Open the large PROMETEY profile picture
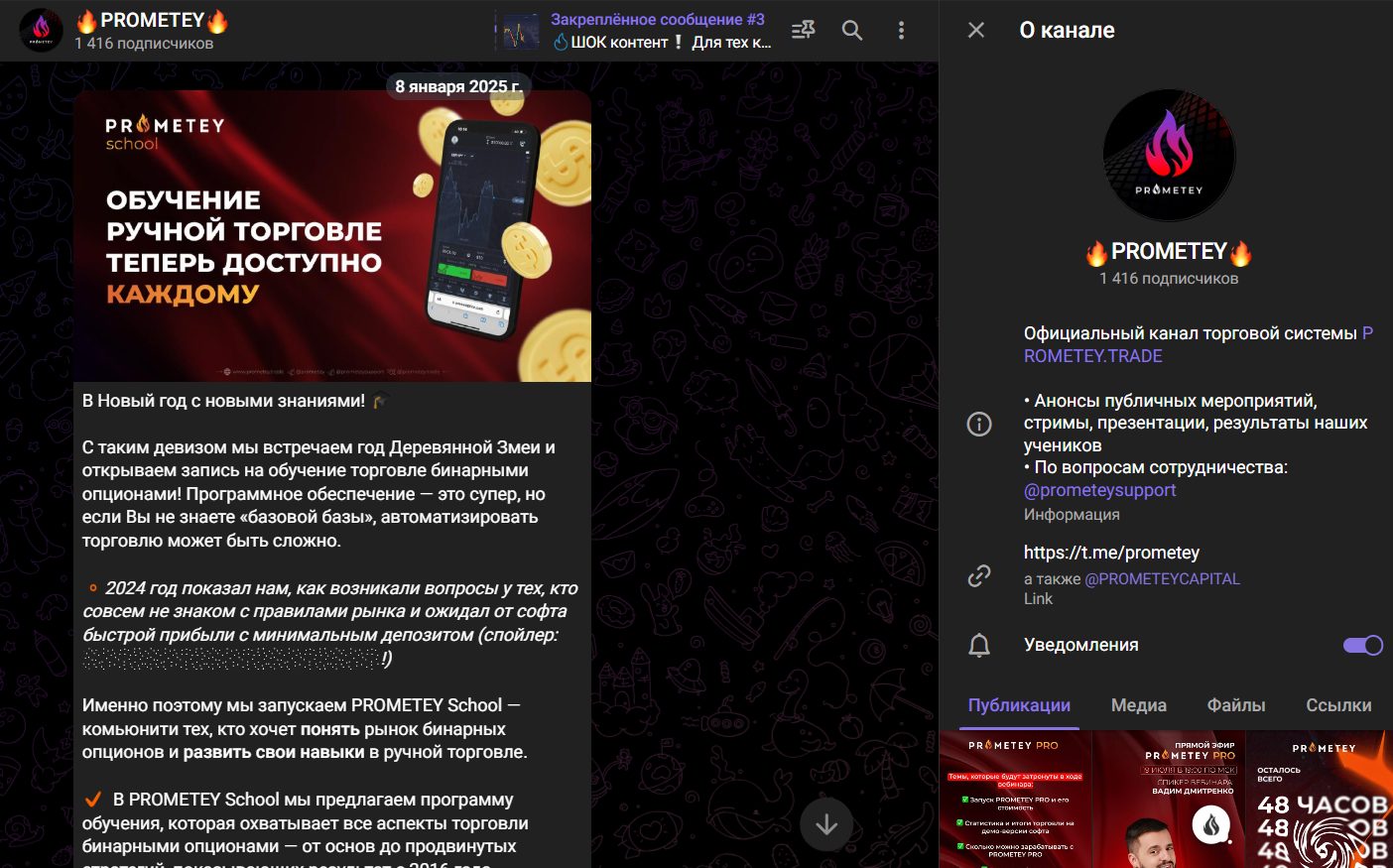The width and height of the screenshot is (1393, 868). pos(1169,156)
